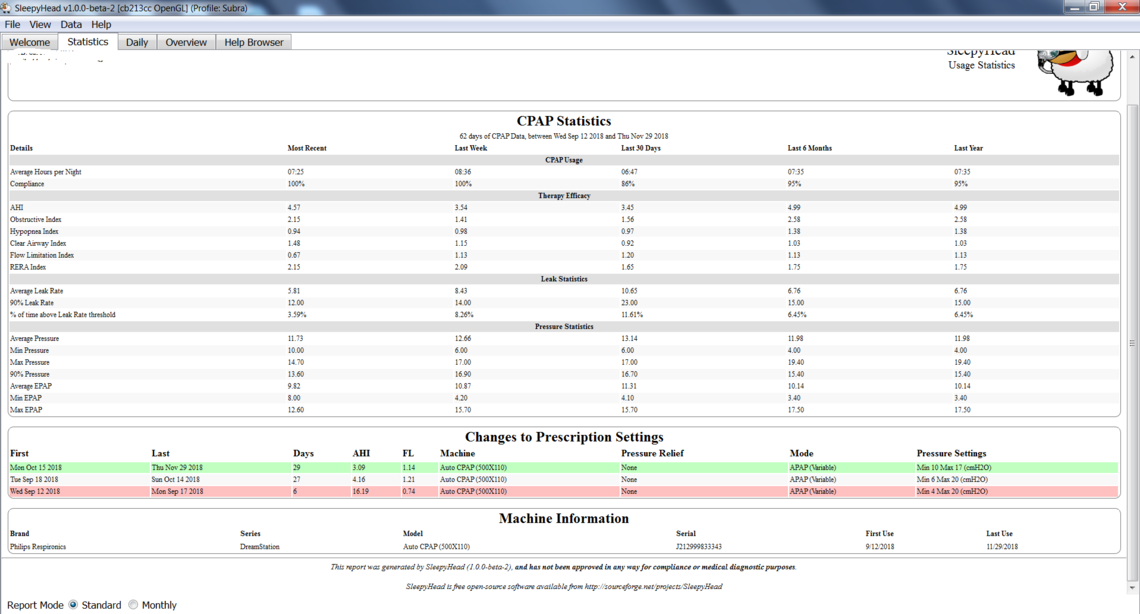This screenshot has width=1140, height=614.
Task: Click the Last Year column header
Action: (968, 148)
